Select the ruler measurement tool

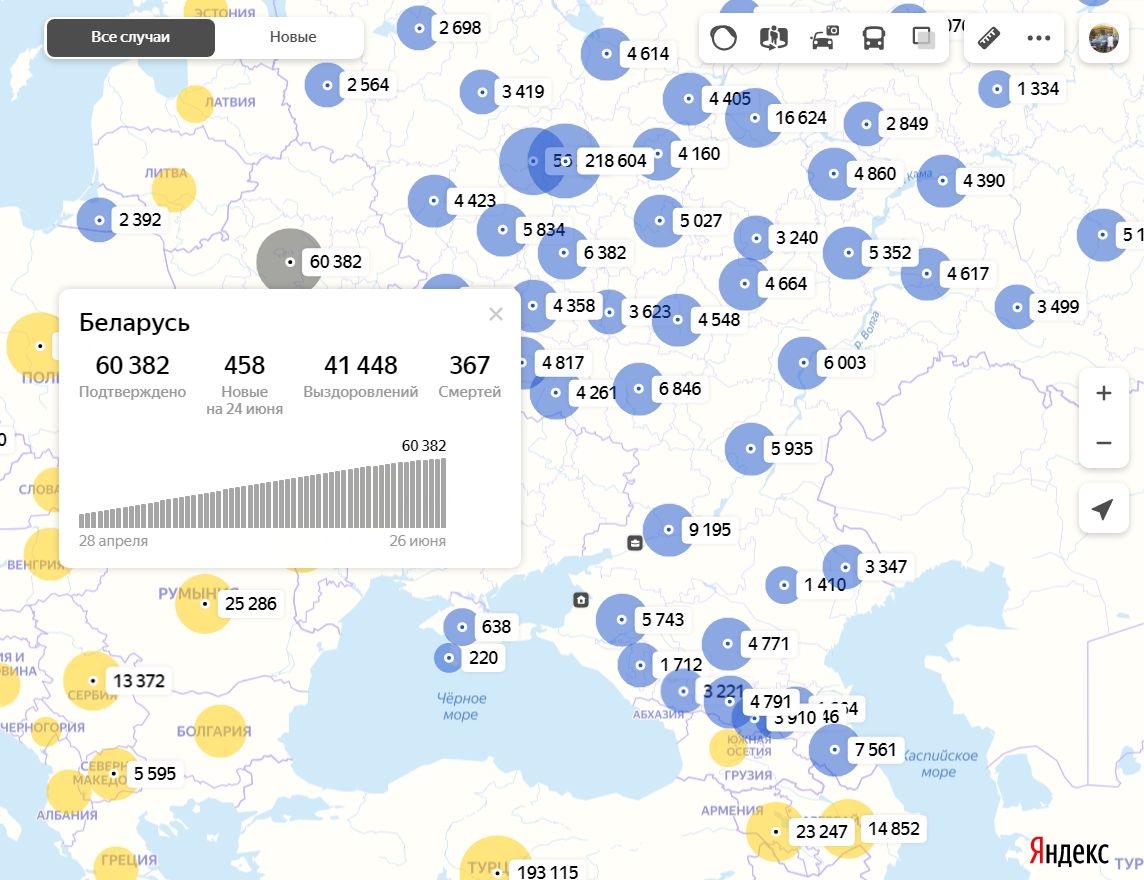[989, 37]
